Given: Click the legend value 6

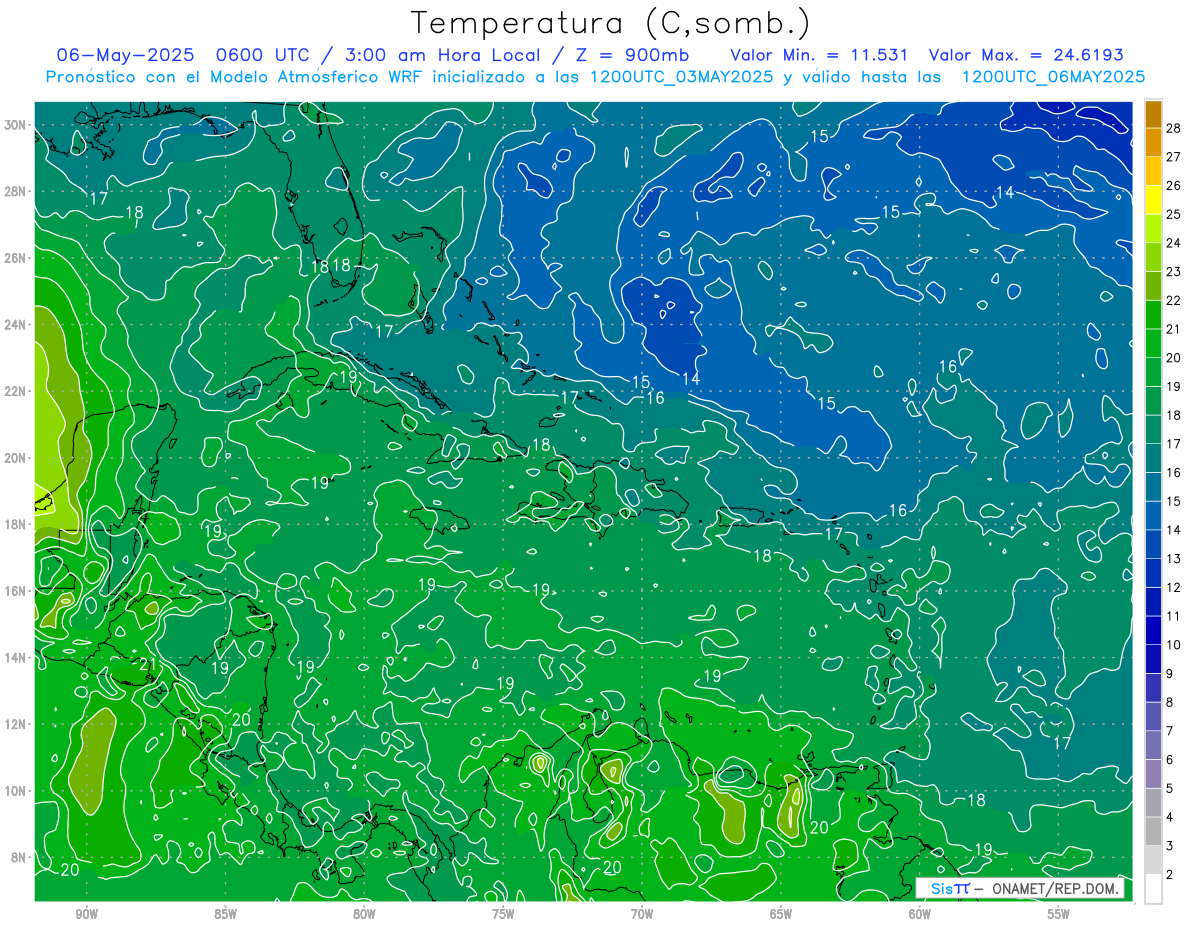Looking at the screenshot, I should point(1170,760).
